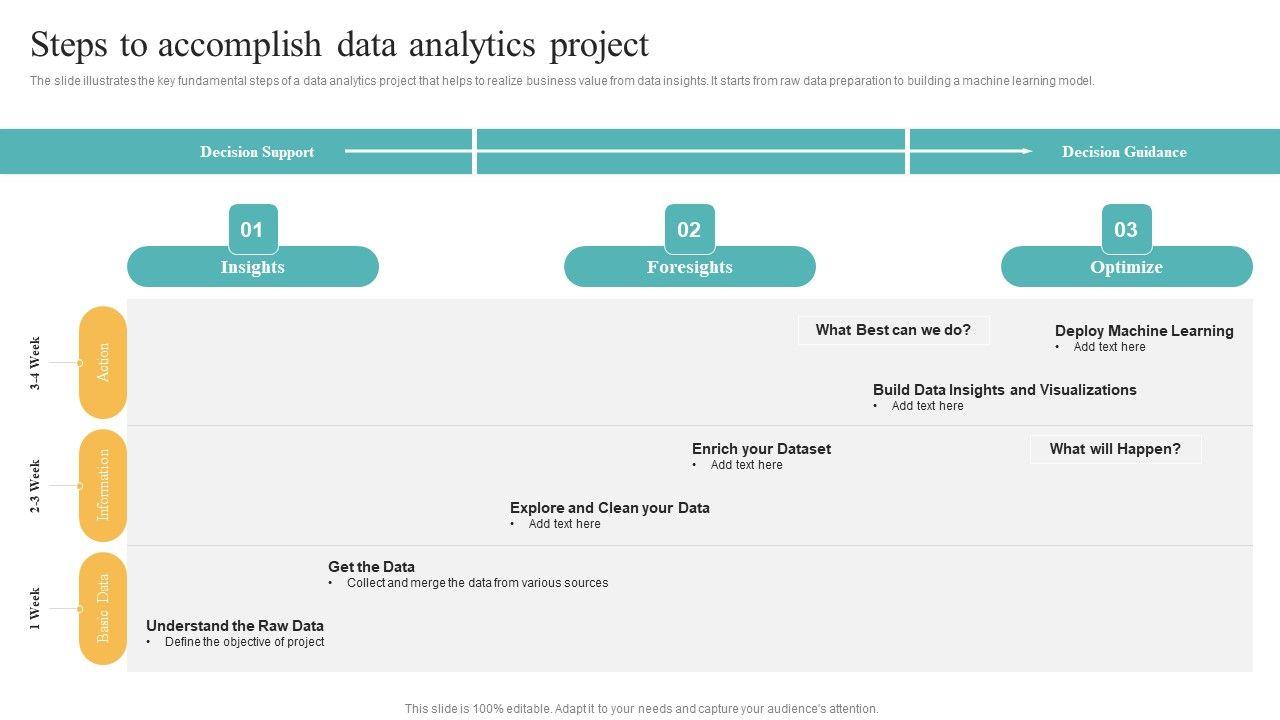The width and height of the screenshot is (1280, 720).
Task: Select the Decision Support header text
Action: 257,152
